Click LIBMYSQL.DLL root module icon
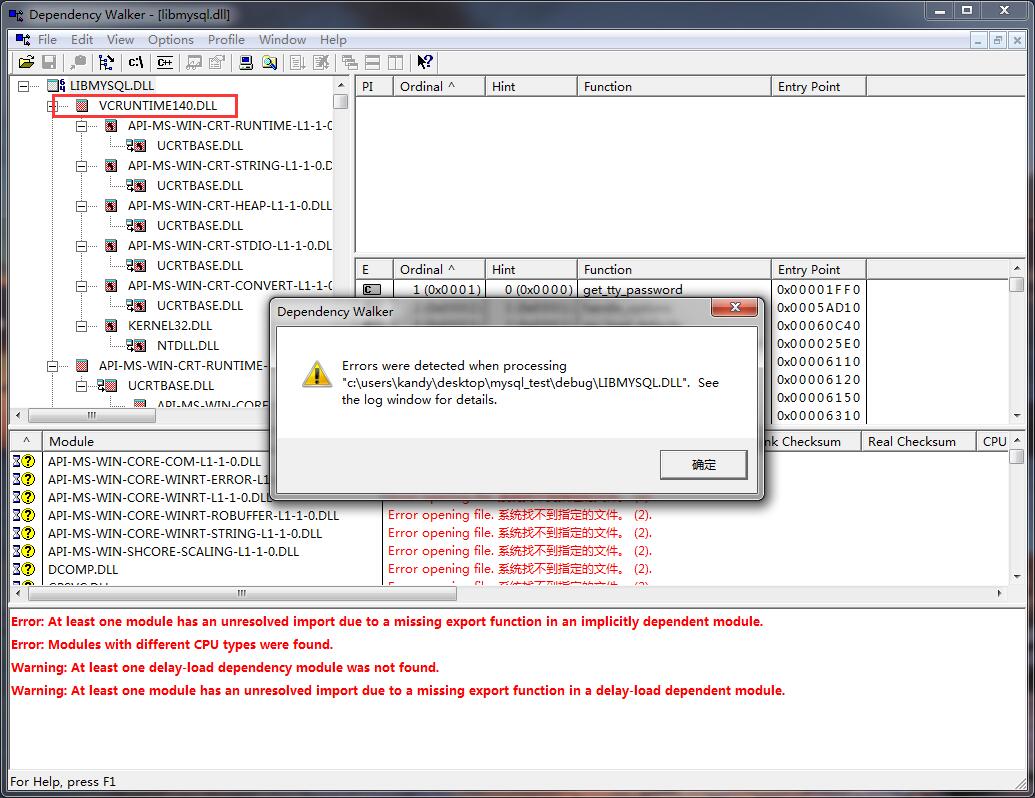 click(x=56, y=85)
